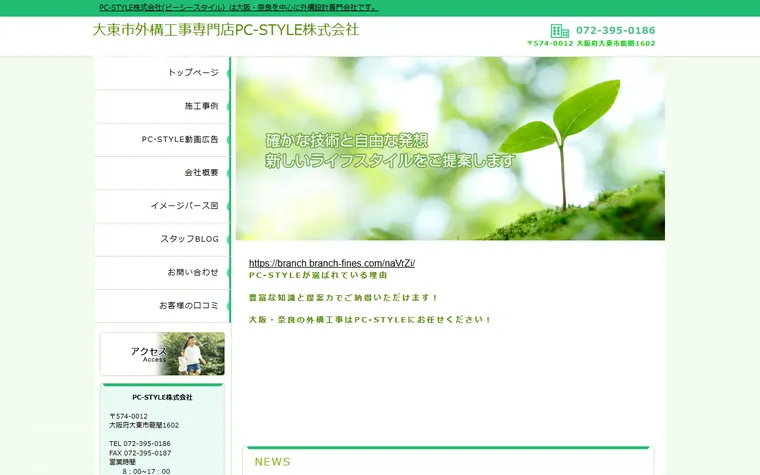Open スタッフBLOG from sidebar

(x=163, y=239)
